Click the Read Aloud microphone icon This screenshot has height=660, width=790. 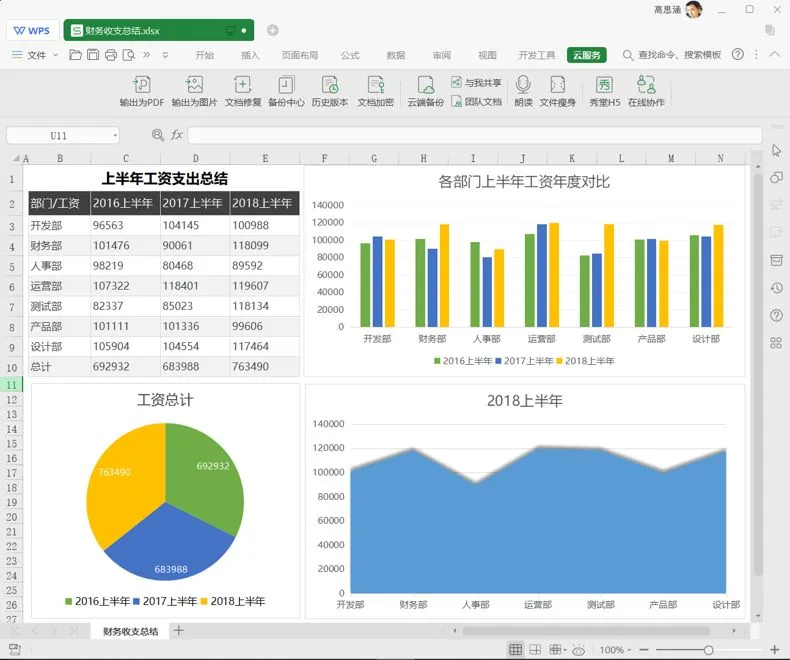523,85
